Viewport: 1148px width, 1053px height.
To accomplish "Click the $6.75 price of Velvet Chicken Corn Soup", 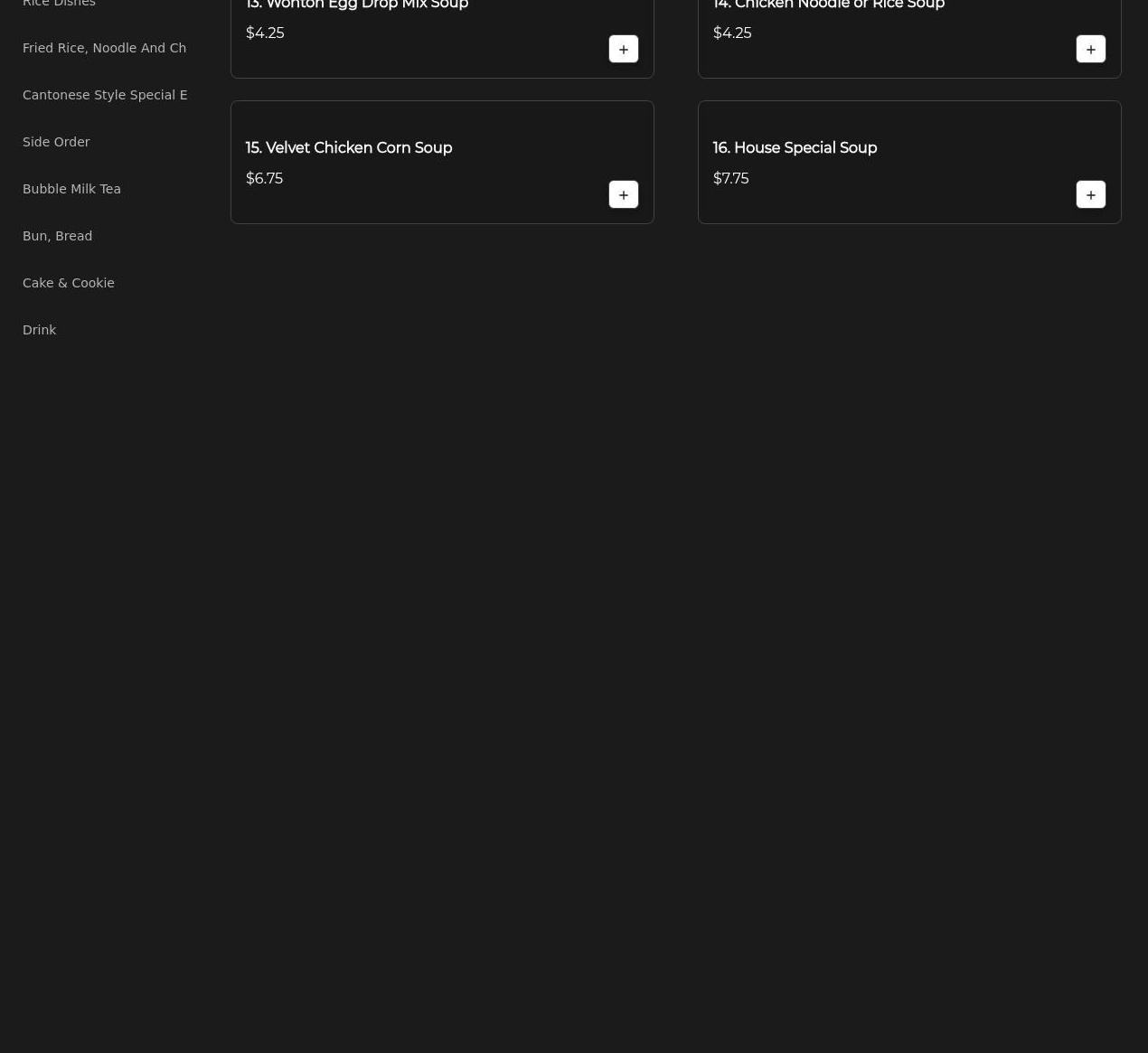I will 264,178.
